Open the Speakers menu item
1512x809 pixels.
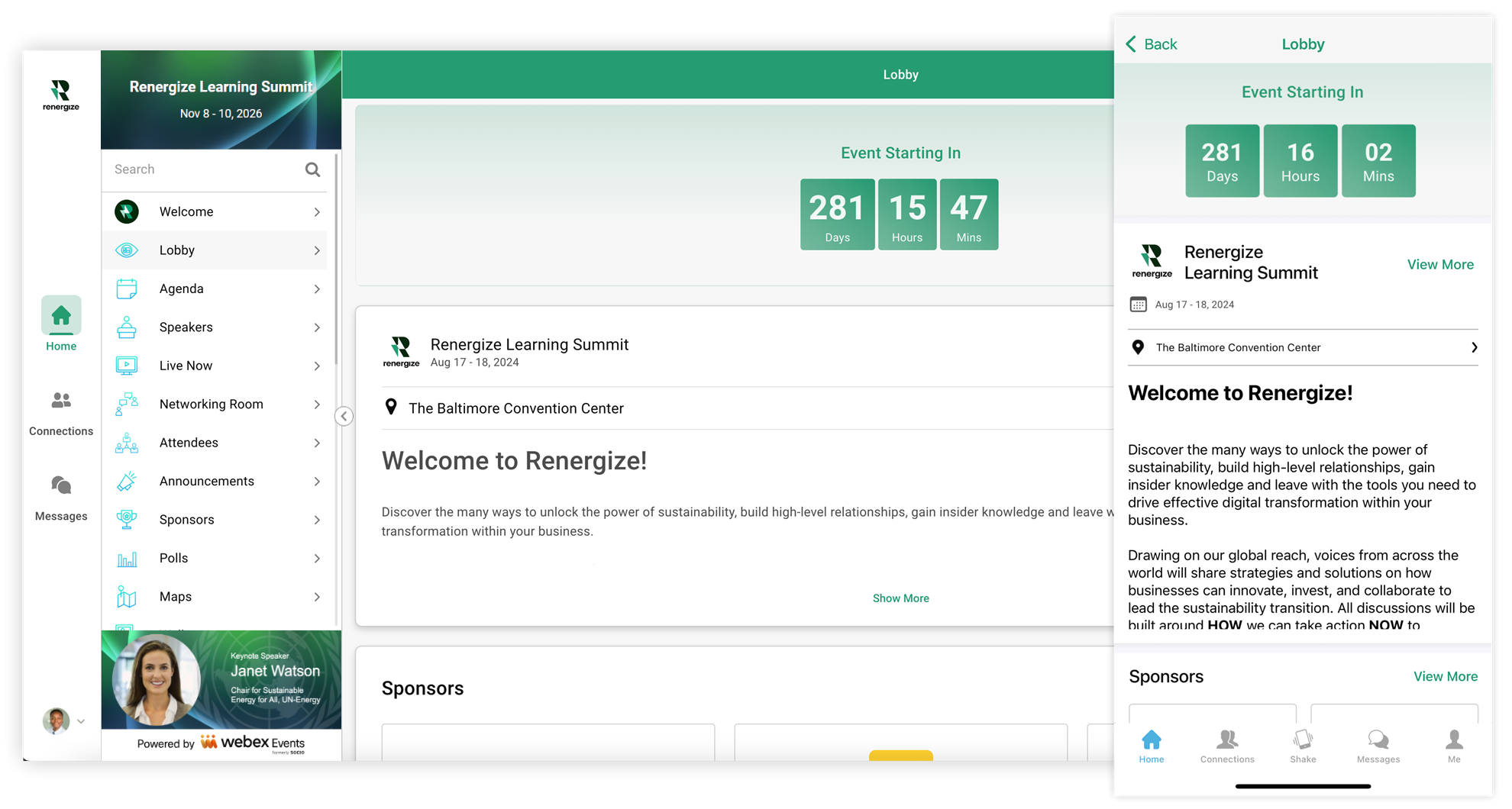point(215,327)
